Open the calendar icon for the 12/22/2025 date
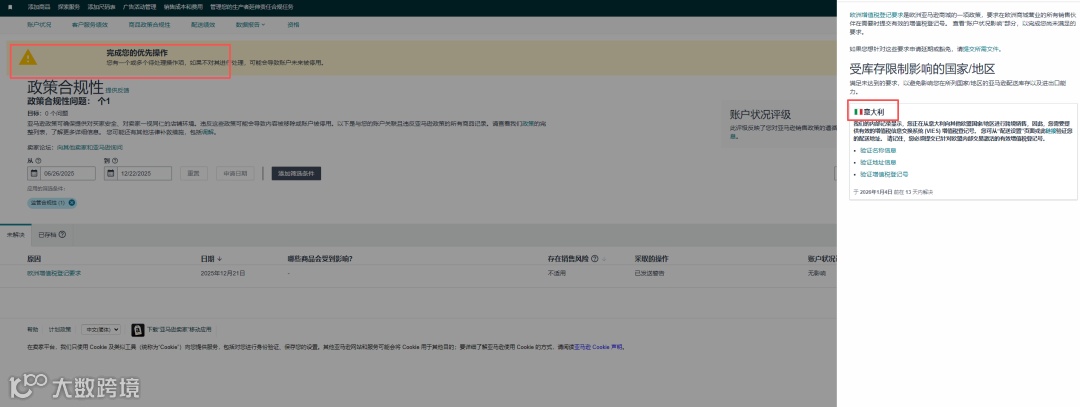The width and height of the screenshot is (1080, 407). pos(110,174)
